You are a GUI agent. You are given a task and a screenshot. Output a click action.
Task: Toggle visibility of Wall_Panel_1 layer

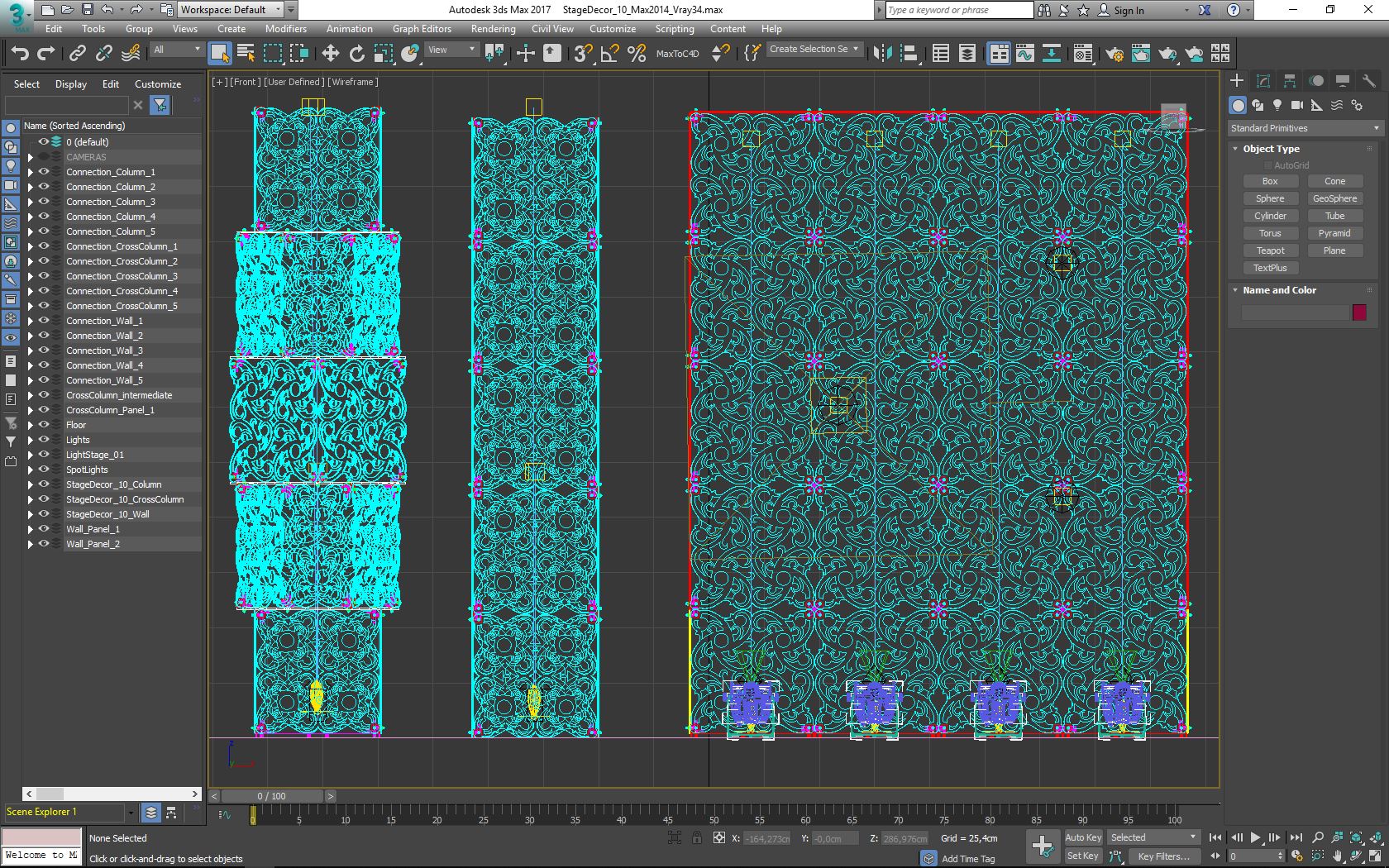point(44,529)
